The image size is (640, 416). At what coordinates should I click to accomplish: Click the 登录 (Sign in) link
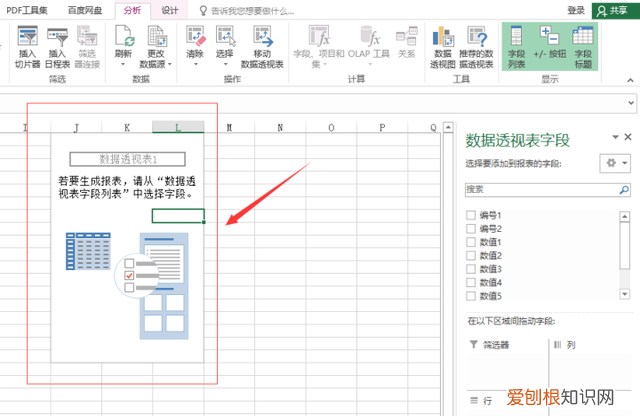click(576, 10)
